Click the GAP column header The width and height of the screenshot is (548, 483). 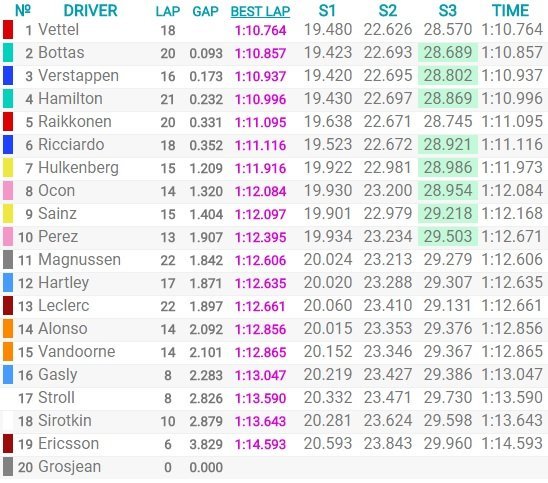206,12
